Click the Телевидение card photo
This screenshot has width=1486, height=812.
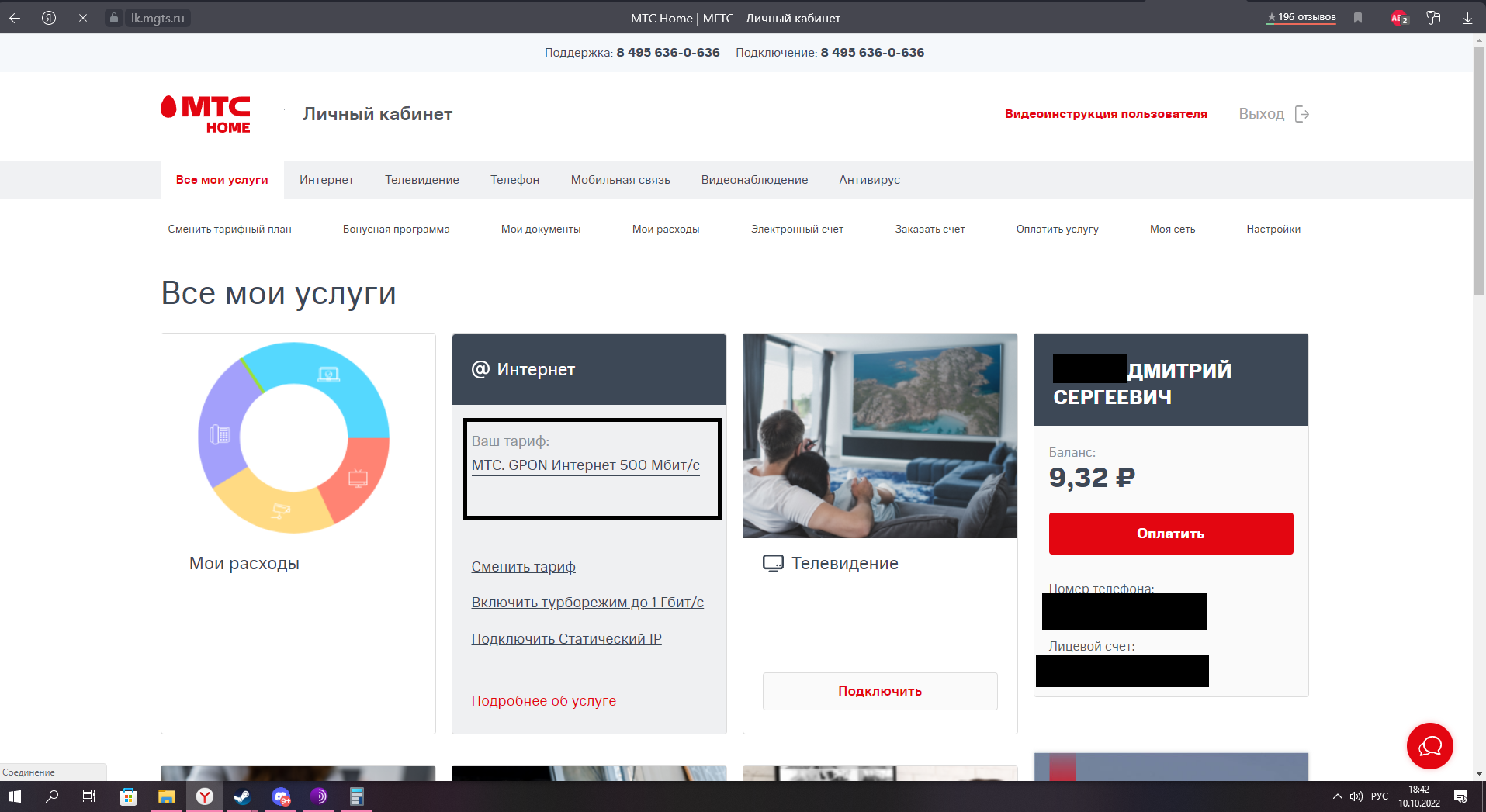(880, 436)
